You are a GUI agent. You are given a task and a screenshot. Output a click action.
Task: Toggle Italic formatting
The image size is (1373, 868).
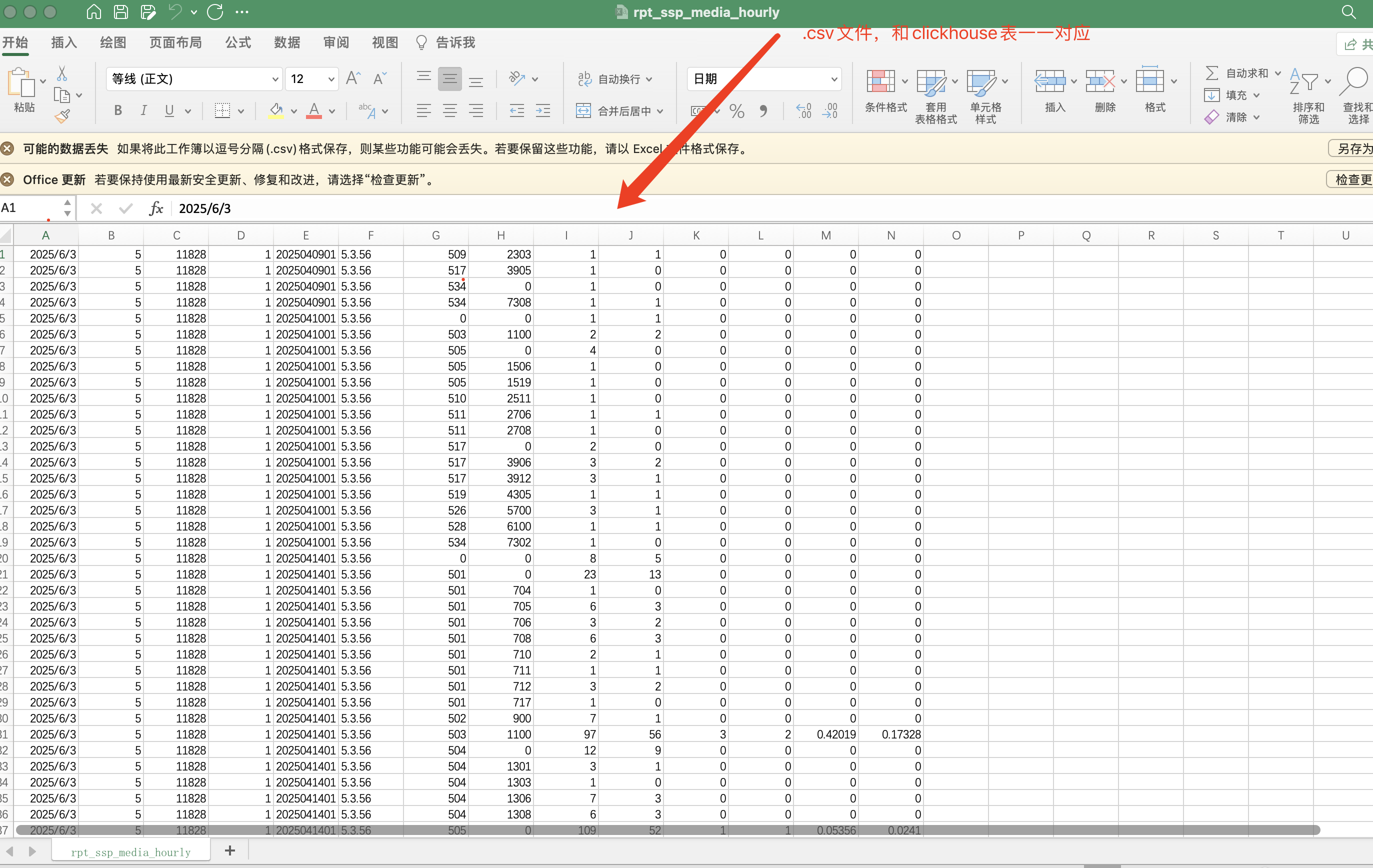coord(143,110)
